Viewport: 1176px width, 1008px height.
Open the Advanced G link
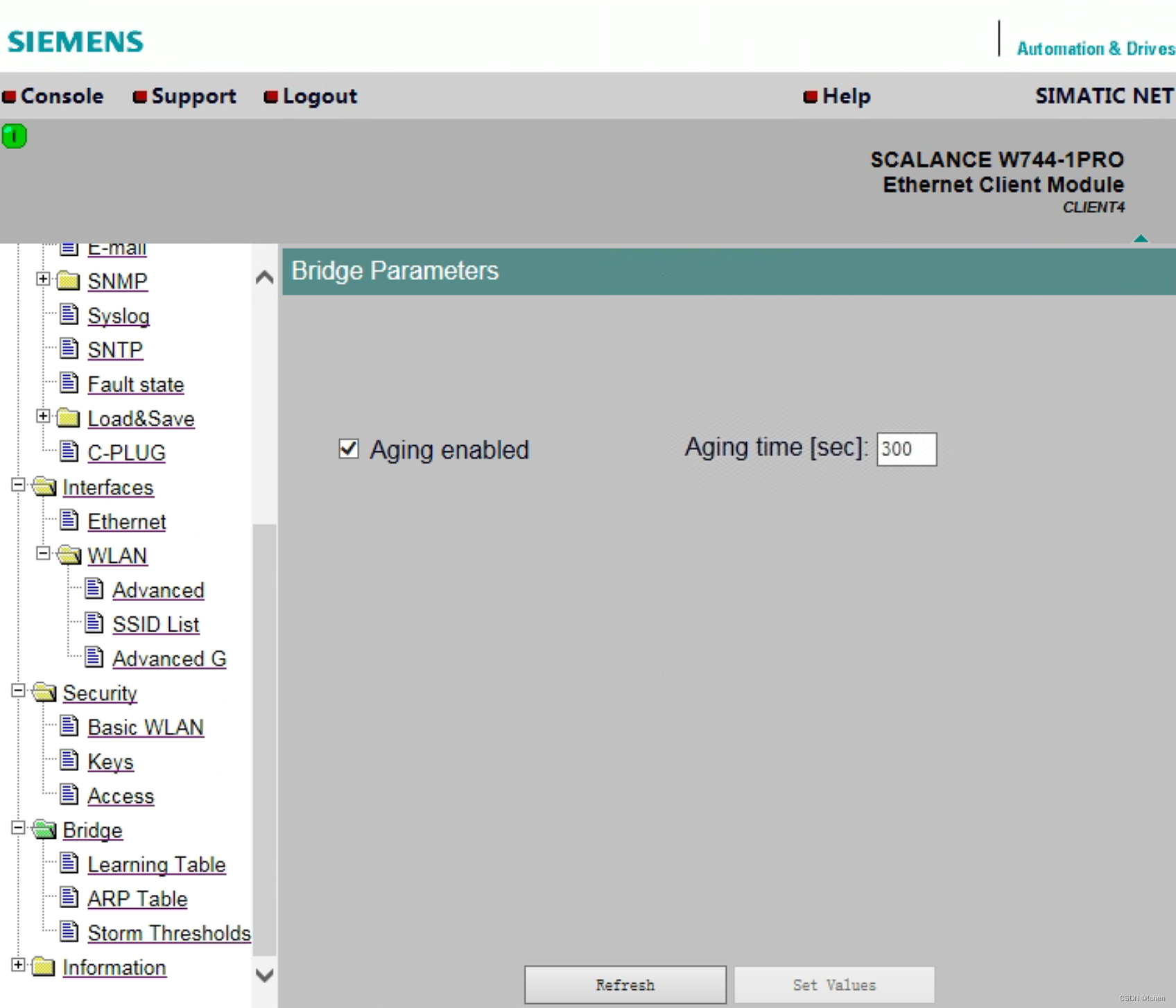pyautogui.click(x=169, y=659)
